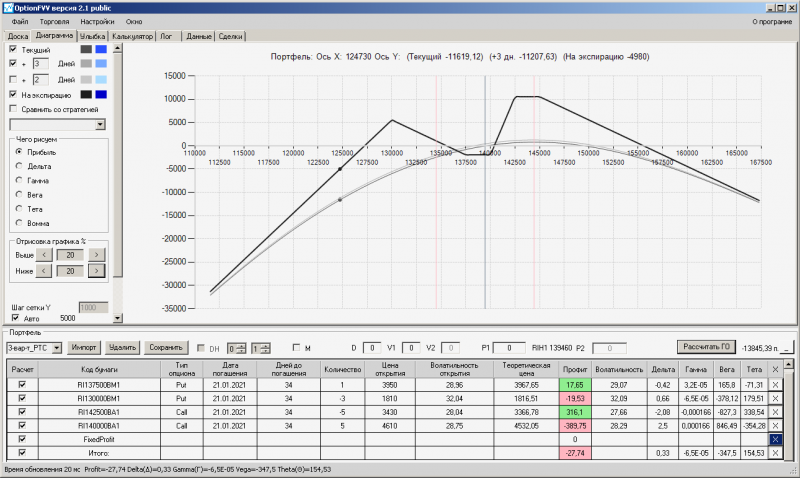The width and height of the screenshot is (800, 478).
Task: Pick the Текущий dark gray color swatch
Action: pyautogui.click(x=86, y=49)
